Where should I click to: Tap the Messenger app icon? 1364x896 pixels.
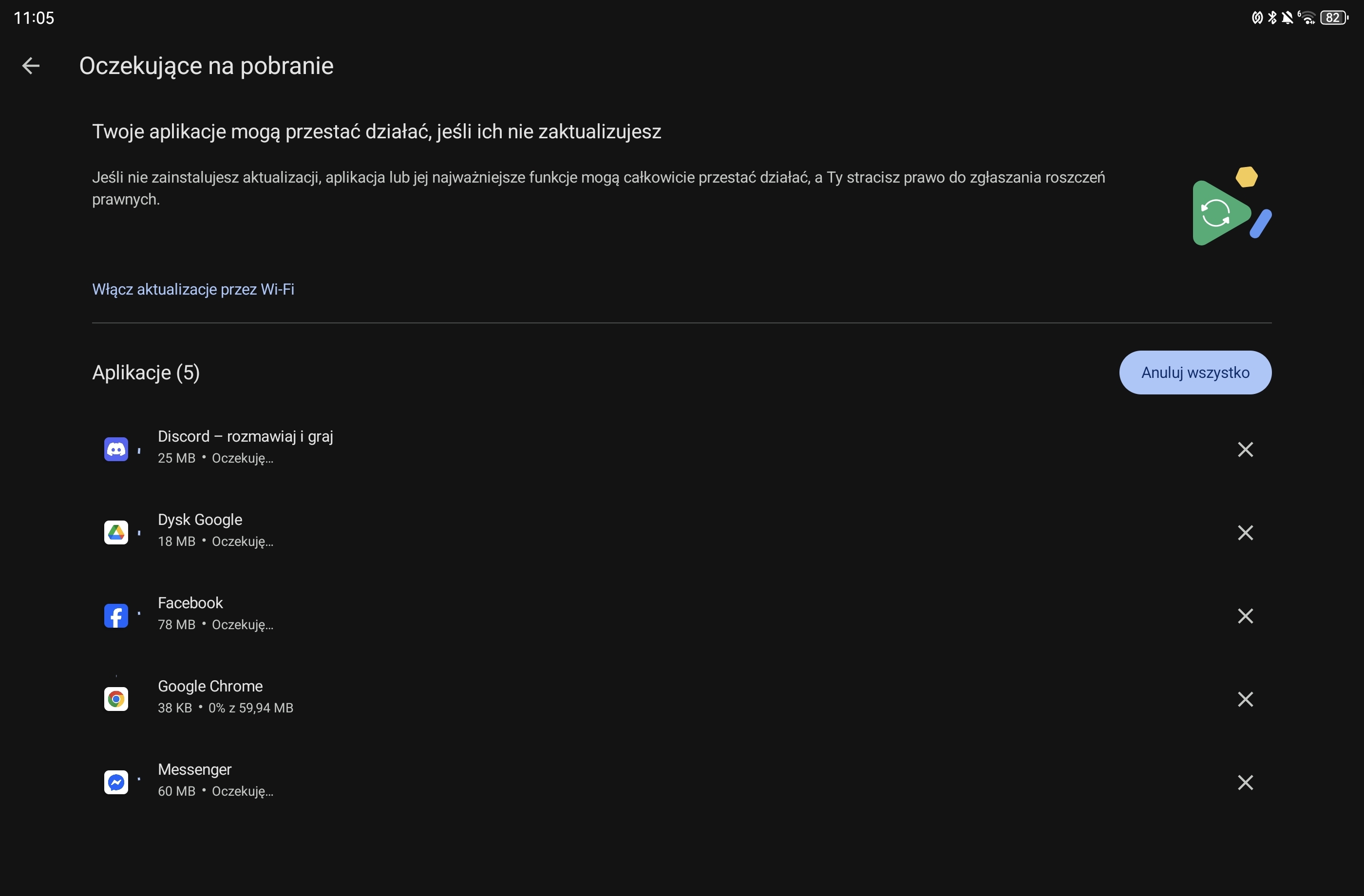point(116,782)
